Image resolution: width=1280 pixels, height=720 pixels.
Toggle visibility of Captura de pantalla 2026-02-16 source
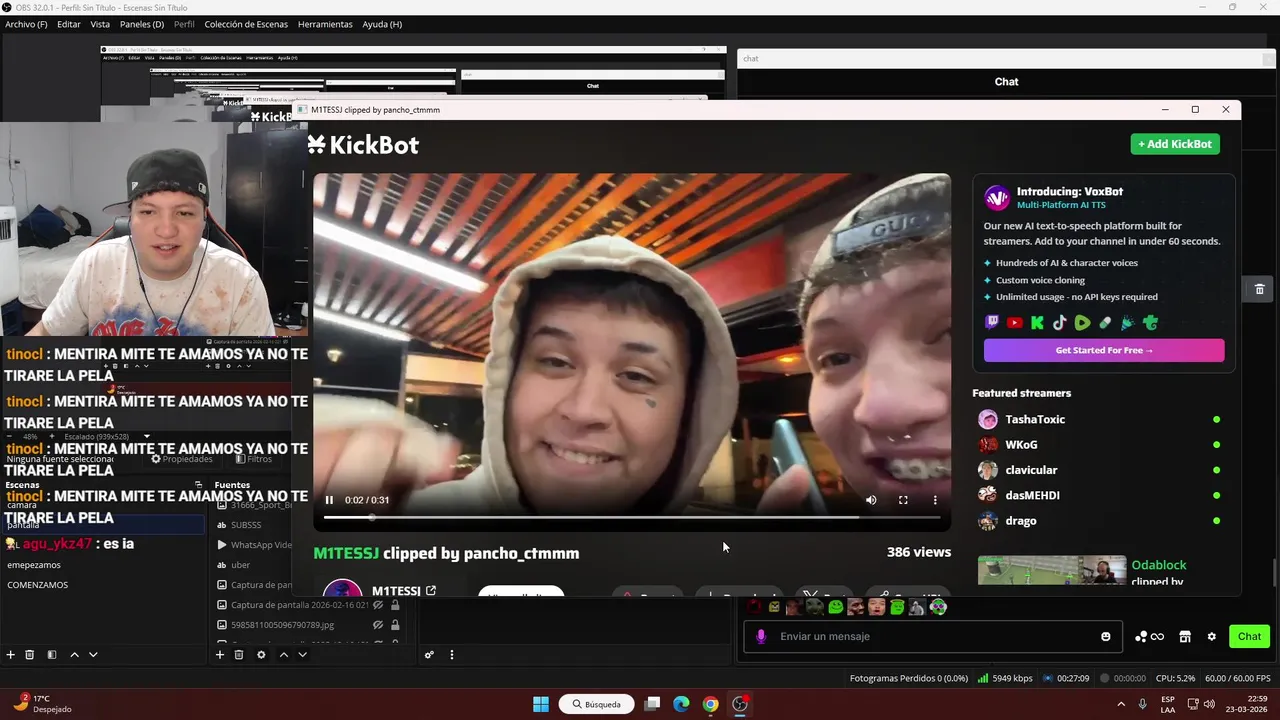point(378,605)
